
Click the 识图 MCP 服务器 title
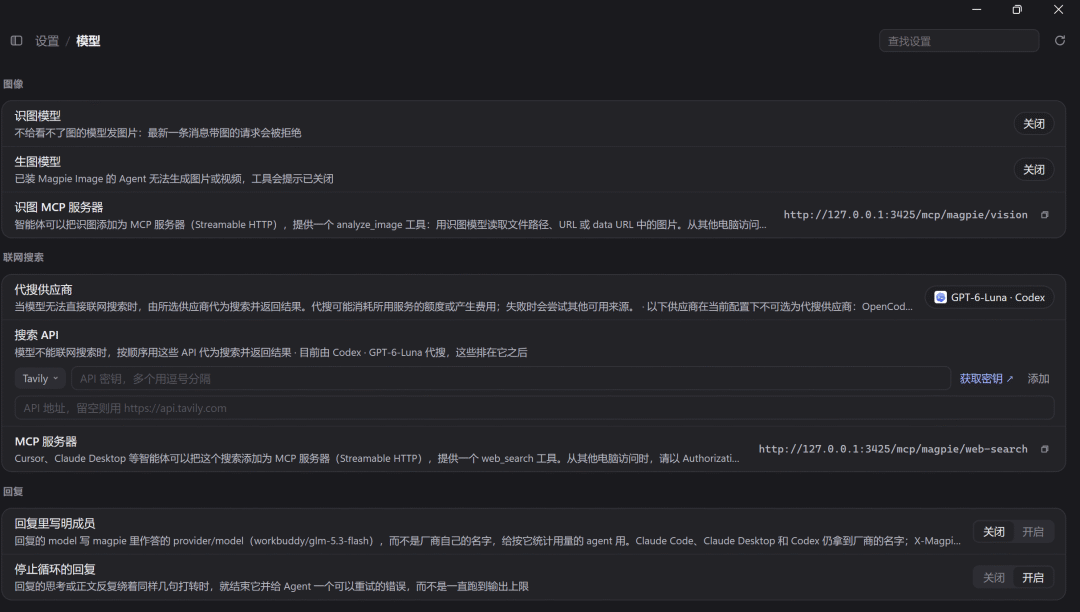59,207
